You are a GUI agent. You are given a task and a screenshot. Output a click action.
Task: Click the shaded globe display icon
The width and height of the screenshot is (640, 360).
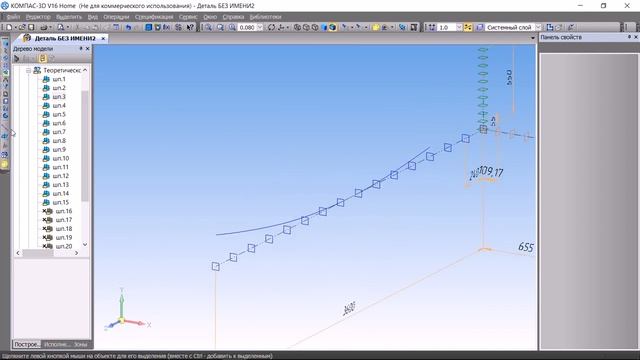333,27
